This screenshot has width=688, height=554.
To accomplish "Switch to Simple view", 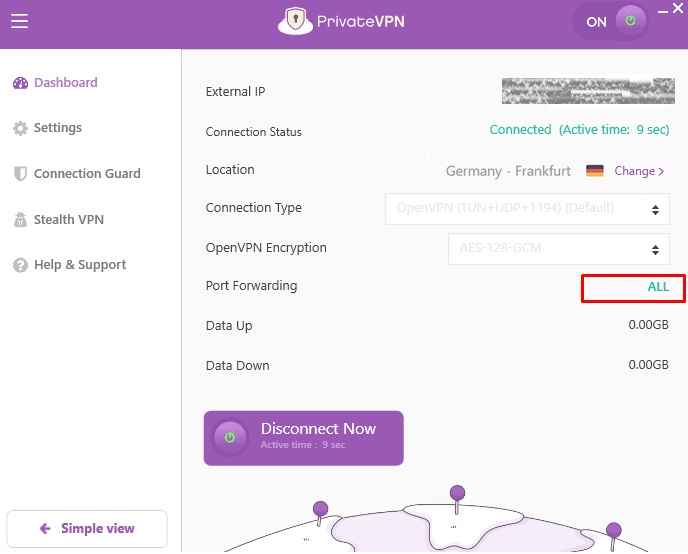I will (87, 529).
